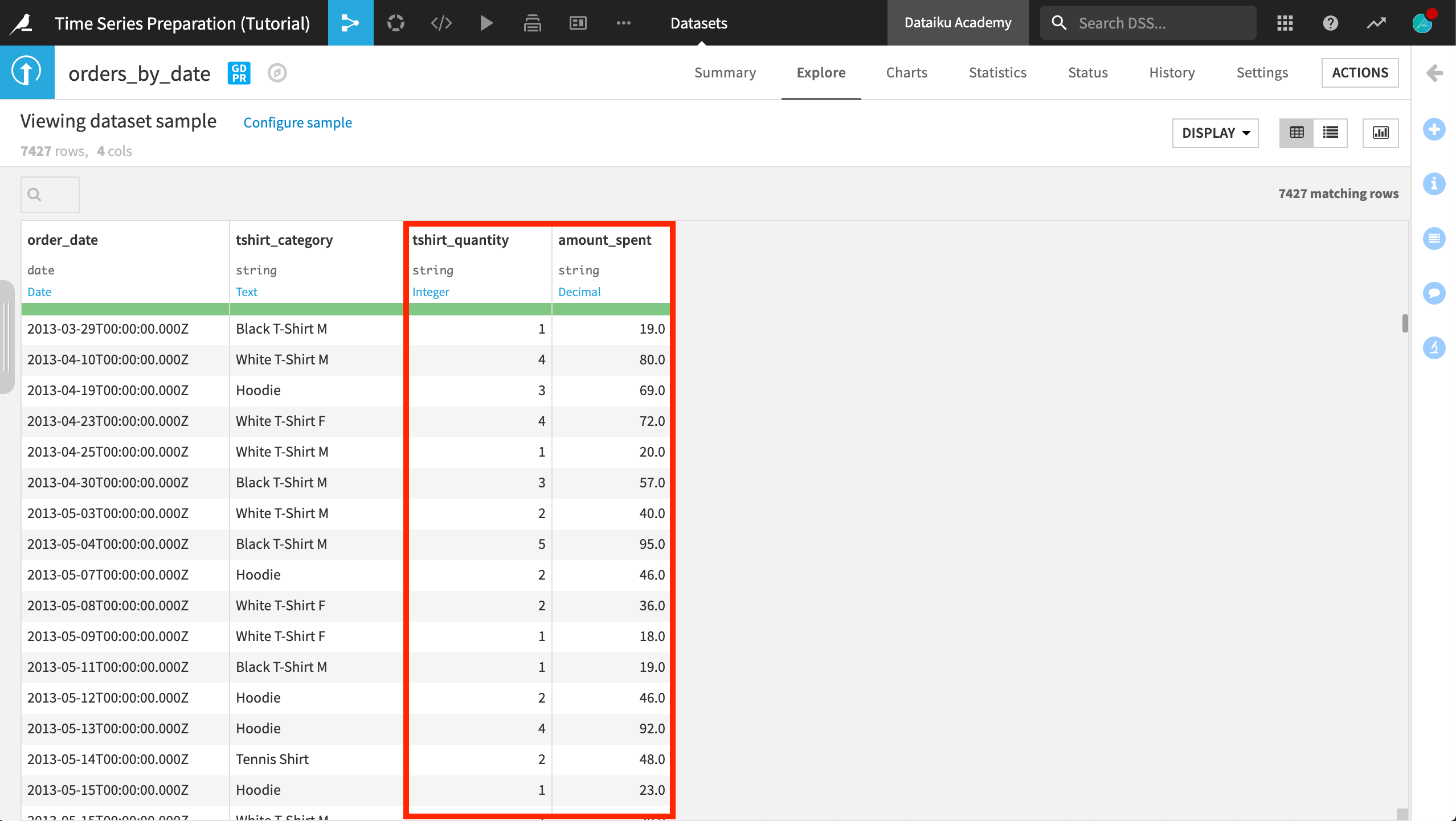Select the amount cell 92.0
Image resolution: width=1456 pixels, height=821 pixels.
coord(611,728)
